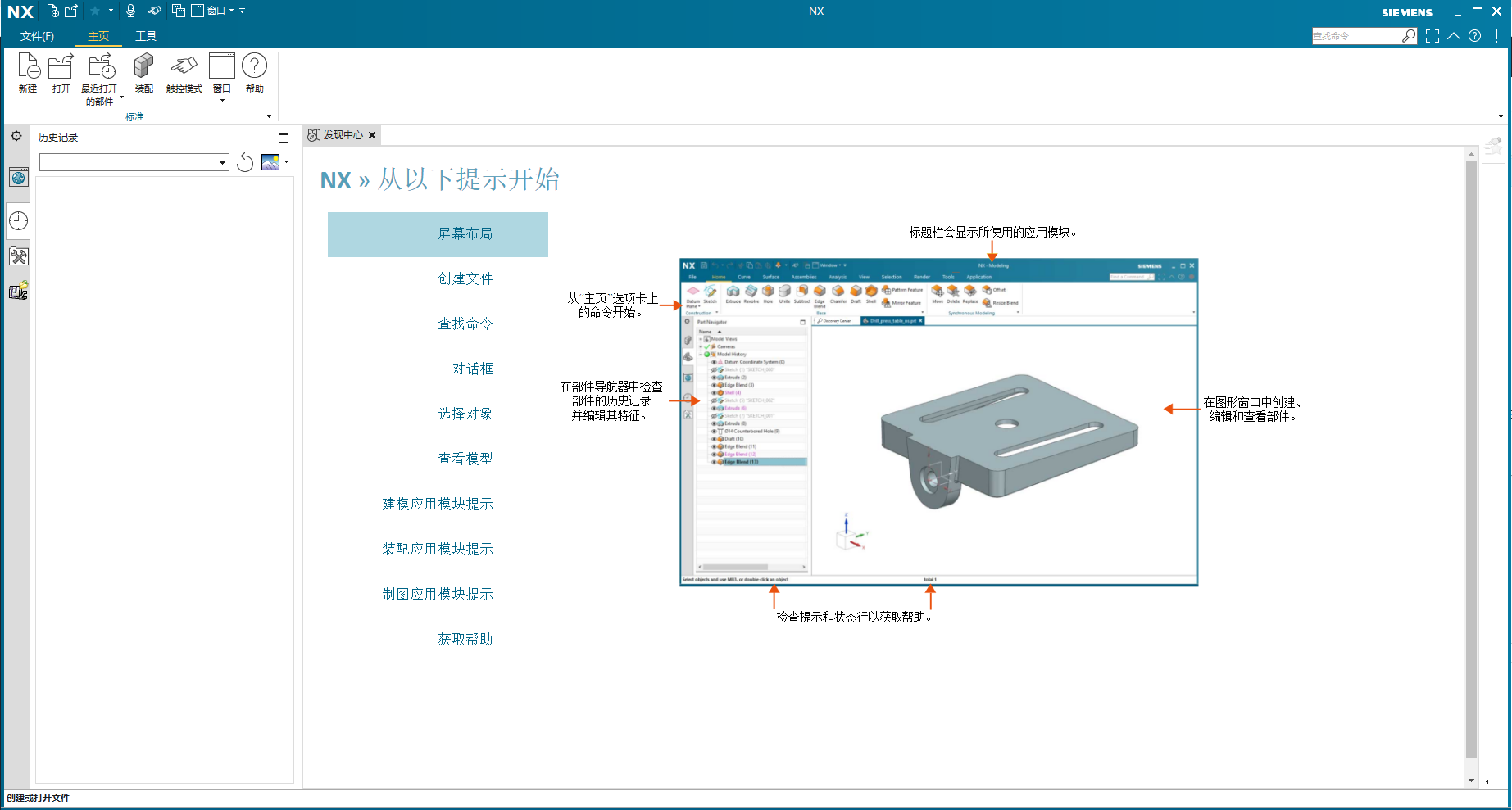Open the history search combo box dropdown
Screen dimensions: 1512x810
pos(222,161)
